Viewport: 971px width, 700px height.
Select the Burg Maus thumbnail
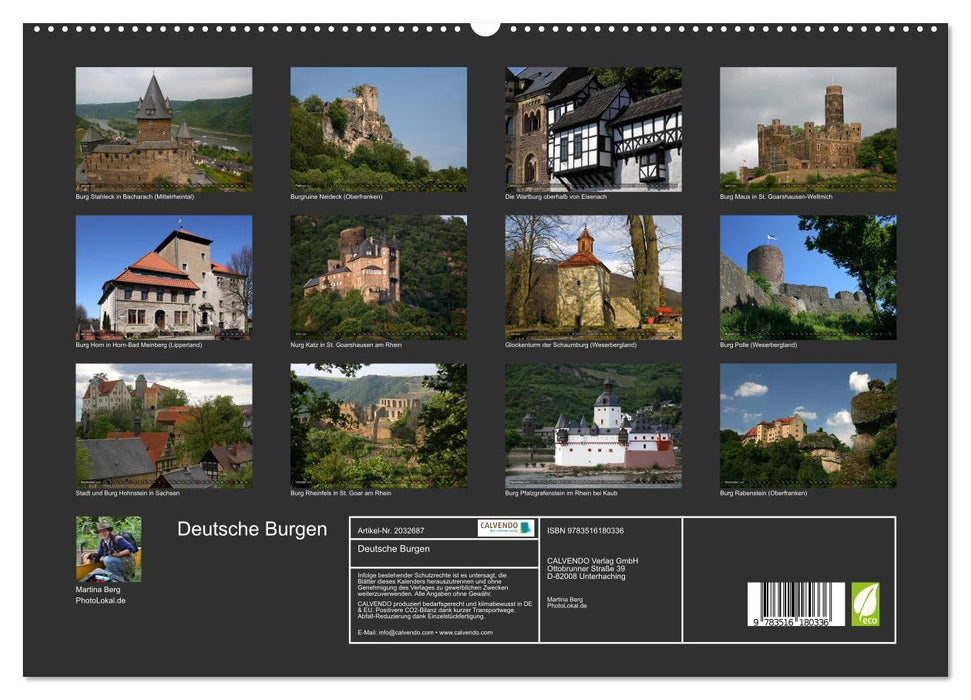tap(810, 130)
